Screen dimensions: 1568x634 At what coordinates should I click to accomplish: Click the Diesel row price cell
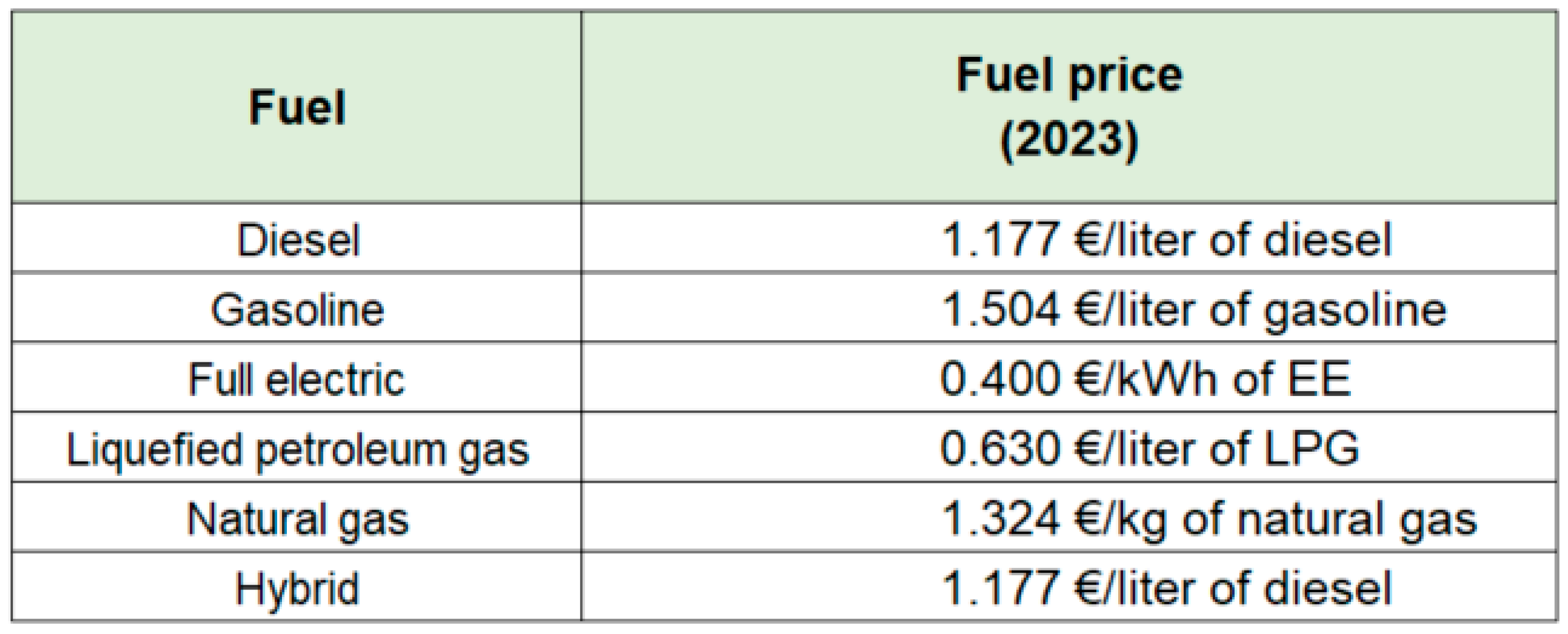(x=1069, y=238)
